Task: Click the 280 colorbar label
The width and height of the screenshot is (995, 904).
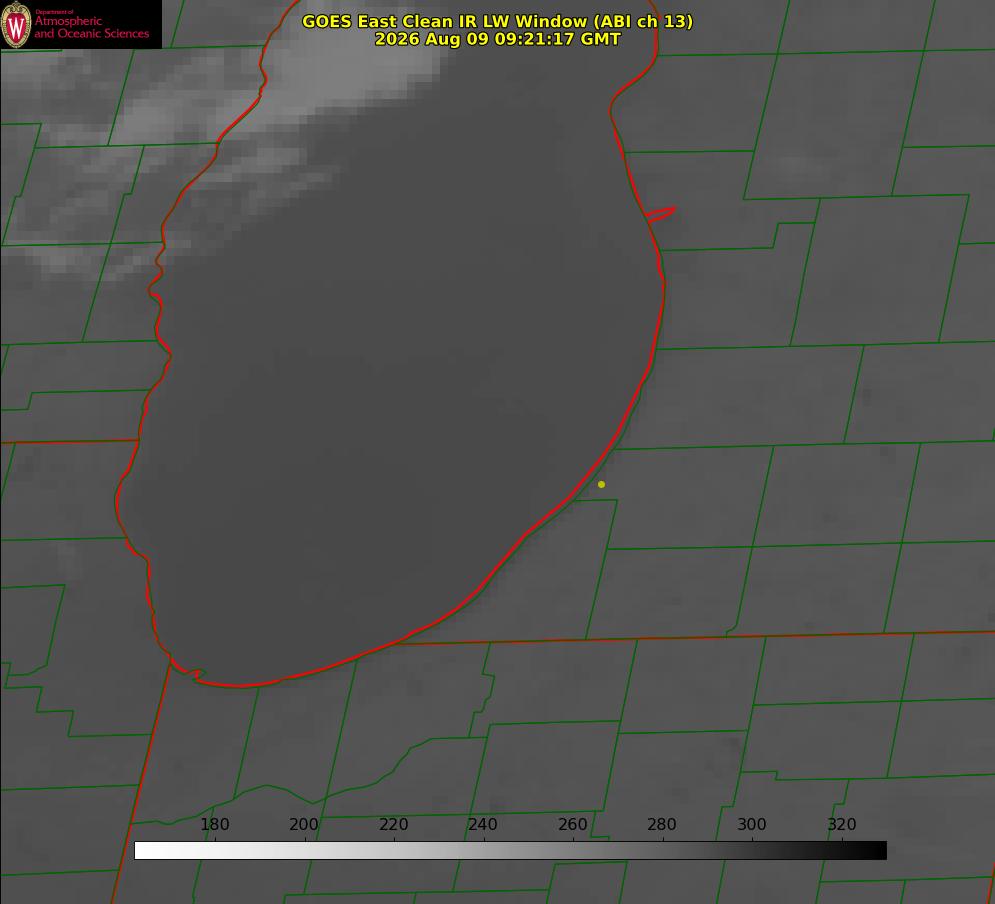Action: (662, 824)
